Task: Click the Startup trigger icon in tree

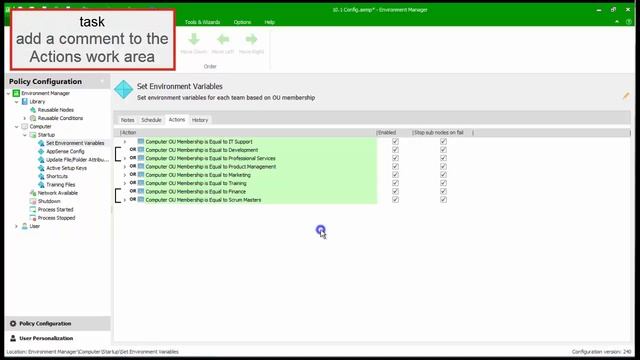Action: pos(33,135)
